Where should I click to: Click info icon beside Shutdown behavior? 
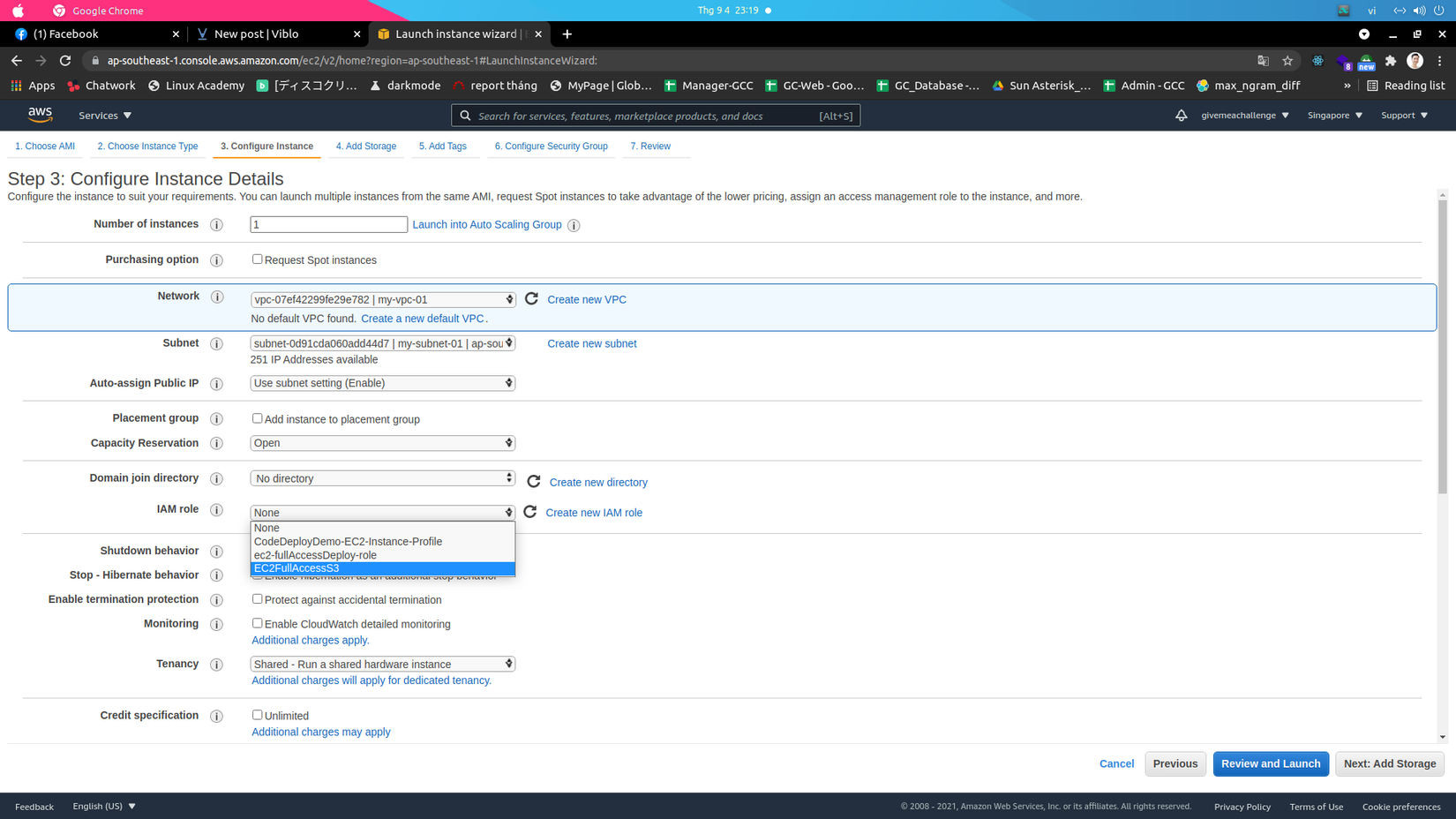[x=216, y=552]
